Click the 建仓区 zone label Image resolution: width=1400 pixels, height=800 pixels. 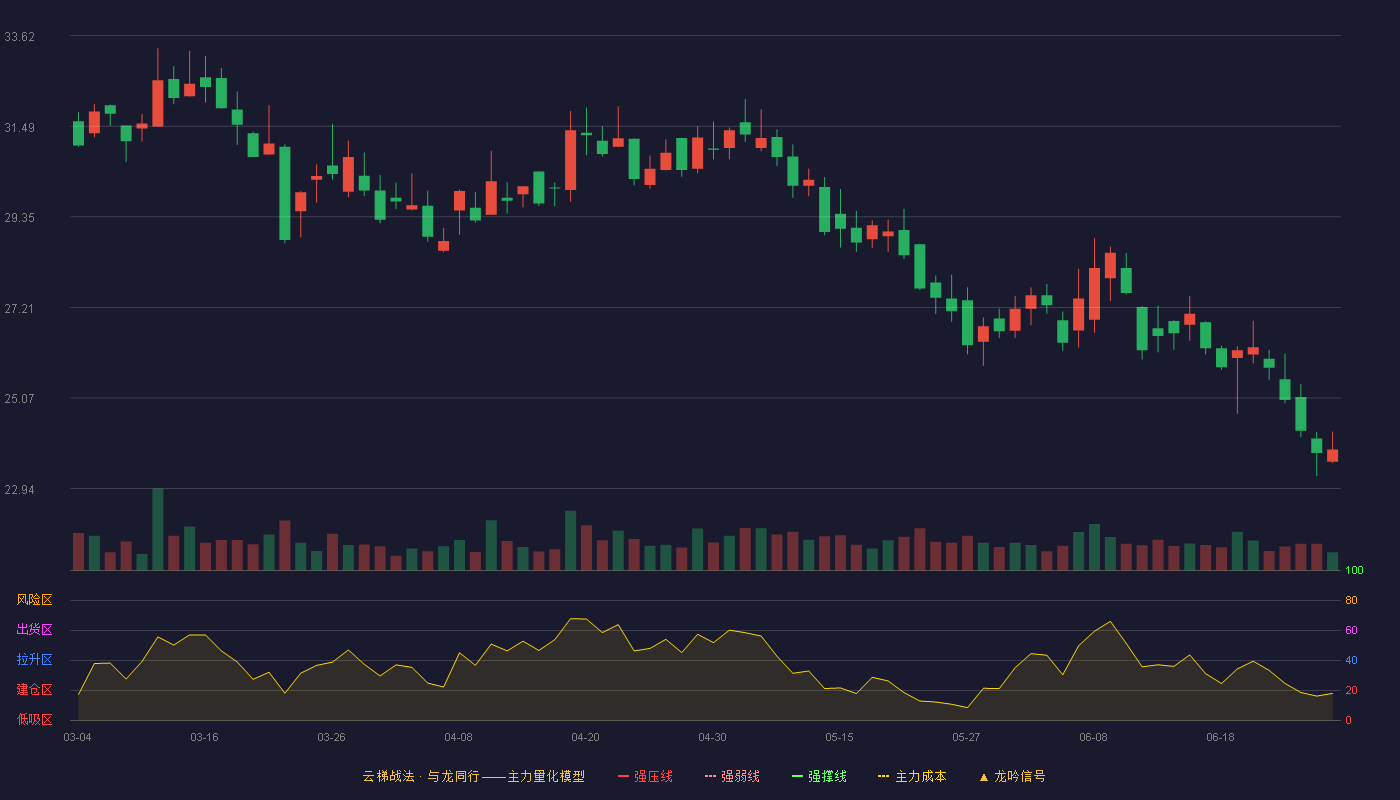tap(34, 690)
